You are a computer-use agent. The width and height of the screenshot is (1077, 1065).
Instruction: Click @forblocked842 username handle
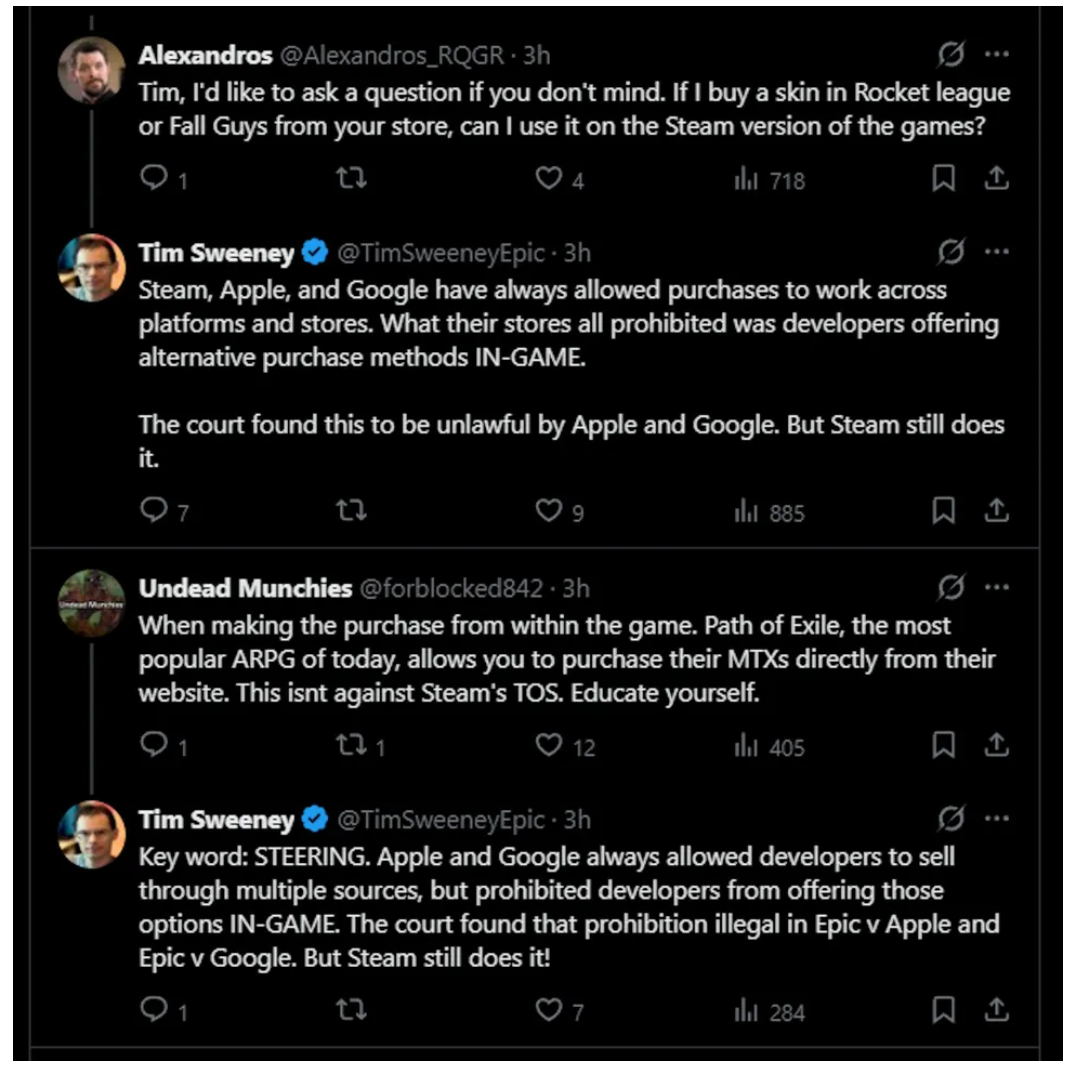pos(449,588)
